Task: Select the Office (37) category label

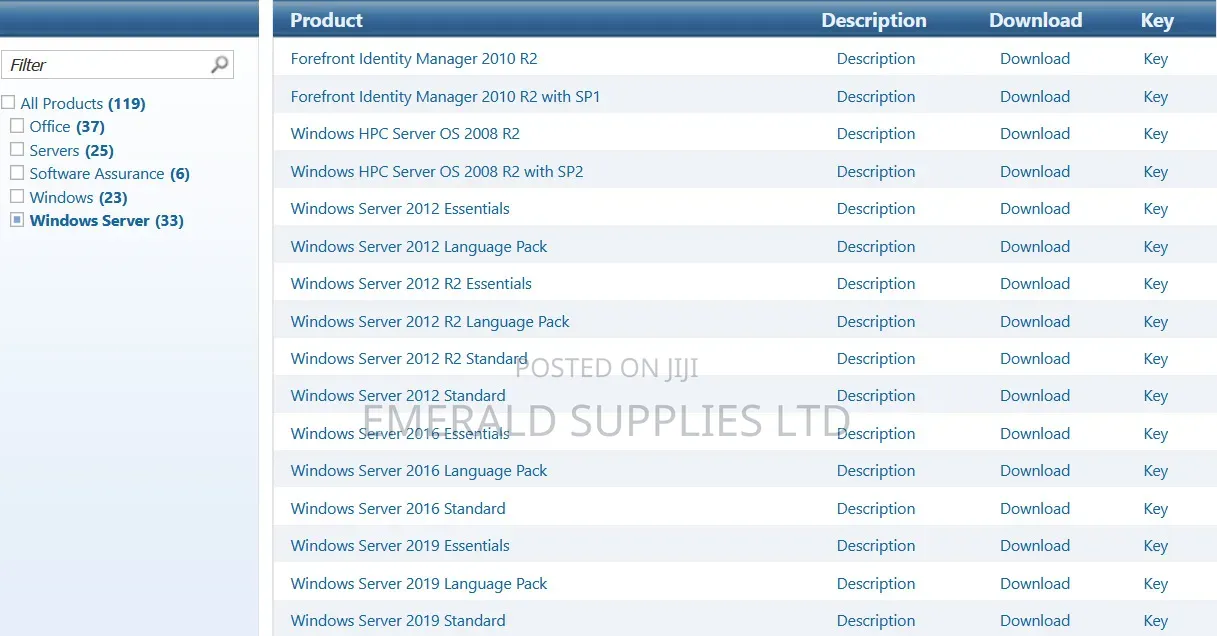Action: point(67,127)
